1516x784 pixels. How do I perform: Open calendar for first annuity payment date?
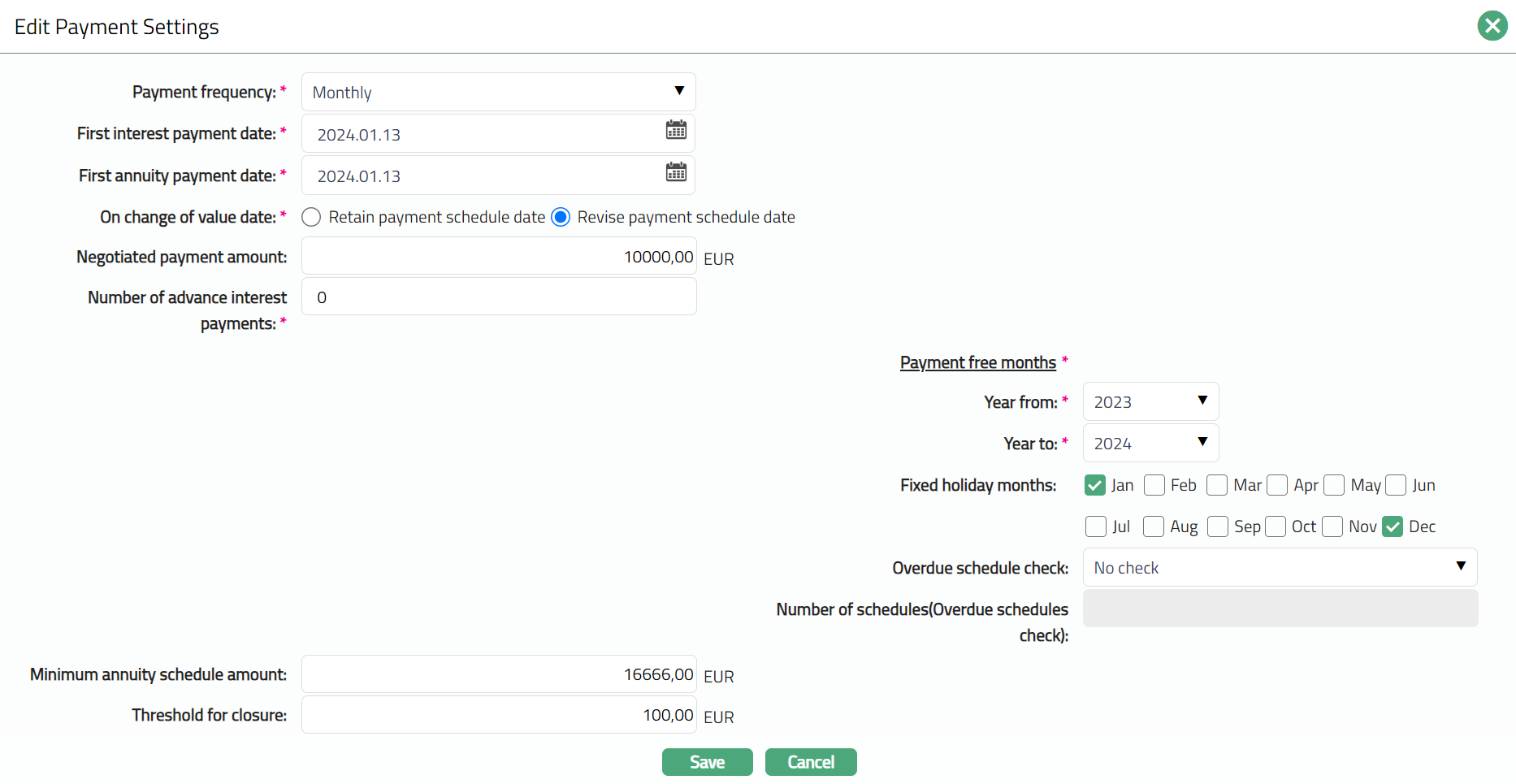(x=676, y=172)
